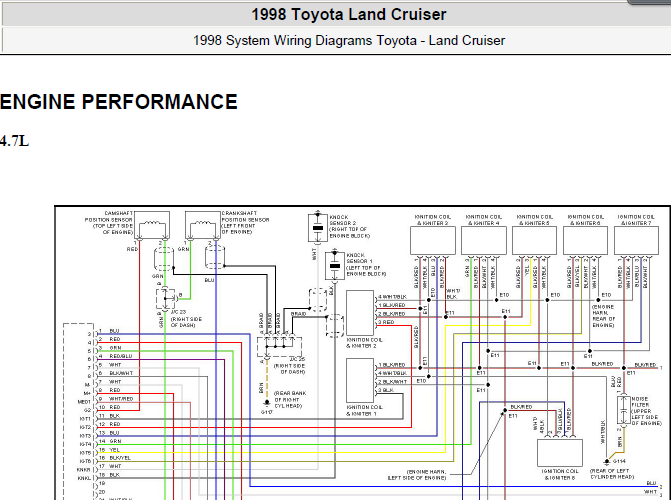Click the '1998 Toyota Land Cruiser' title
The image size is (671, 500).
tap(348, 15)
